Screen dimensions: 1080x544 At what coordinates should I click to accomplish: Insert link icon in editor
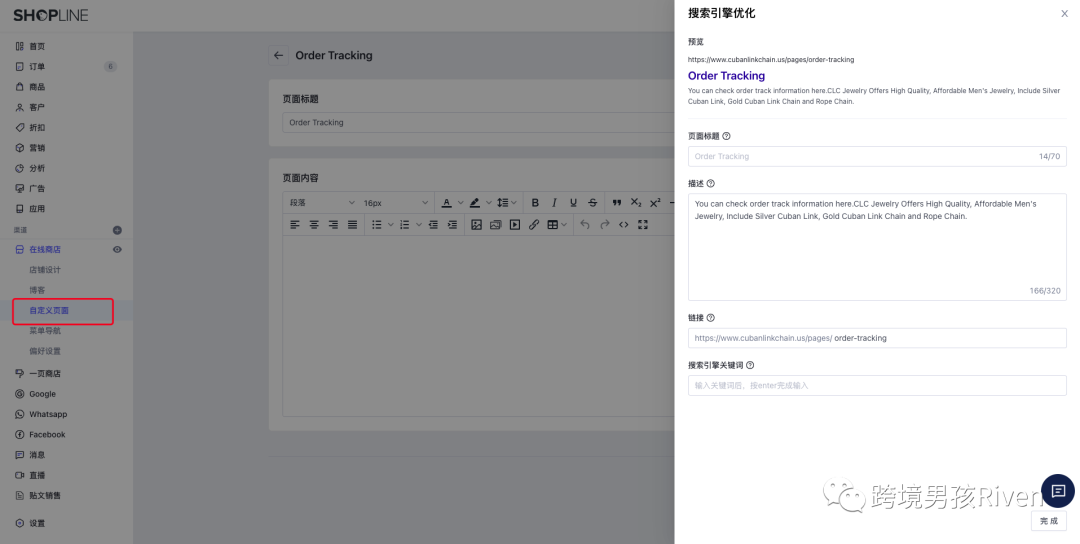pyautogui.click(x=534, y=224)
